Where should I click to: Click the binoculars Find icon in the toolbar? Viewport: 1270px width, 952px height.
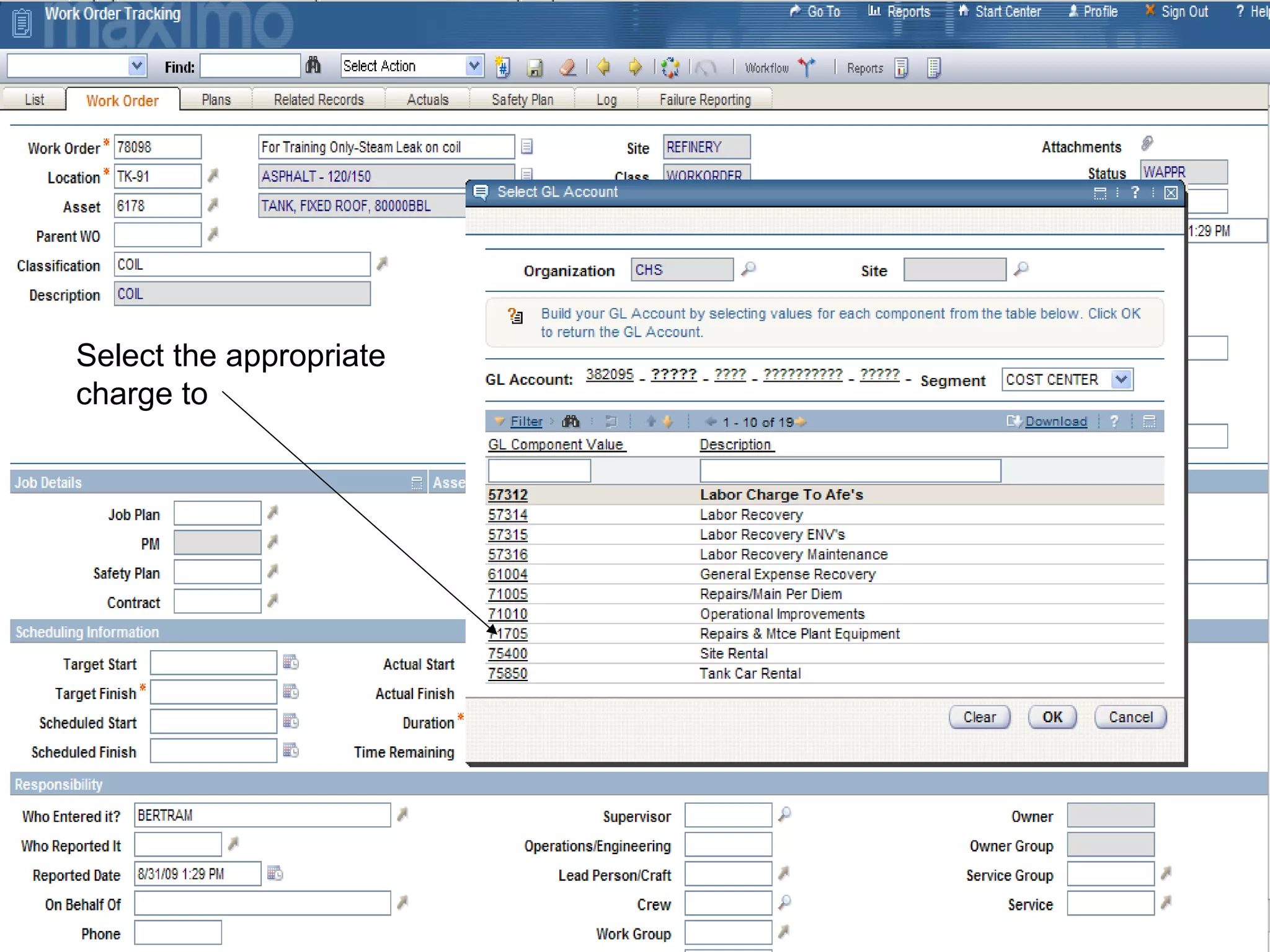click(x=313, y=66)
